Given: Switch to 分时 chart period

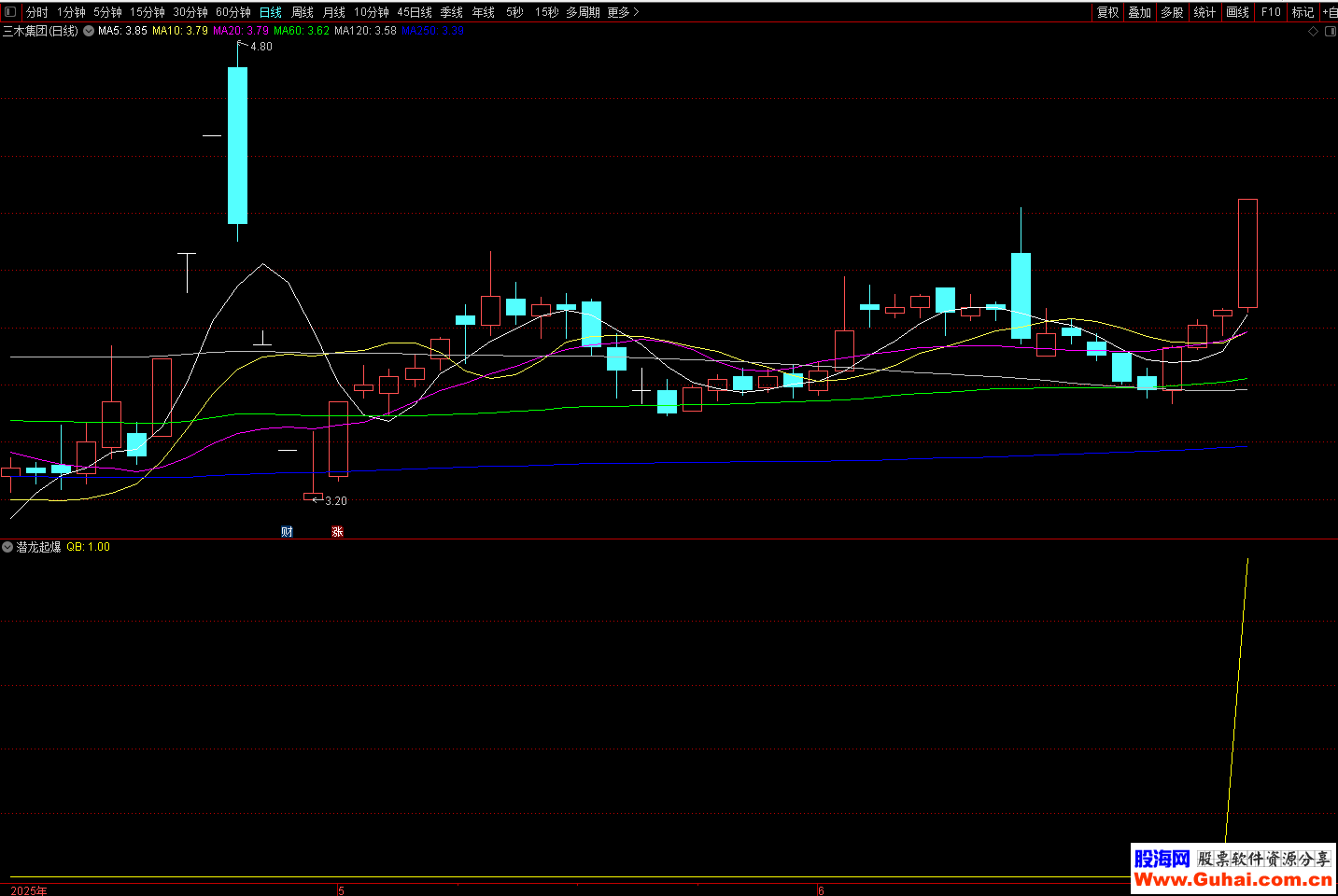Looking at the screenshot, I should point(37,12).
